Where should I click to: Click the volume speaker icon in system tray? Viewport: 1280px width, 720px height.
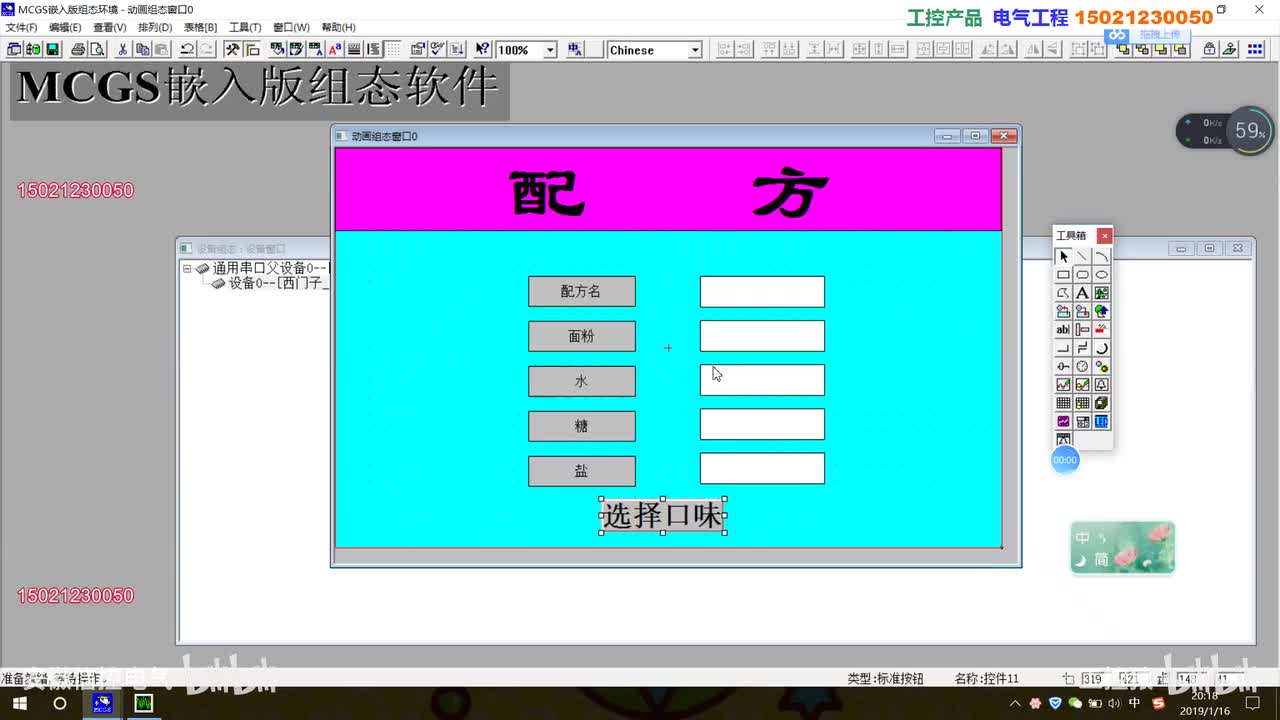click(x=1115, y=703)
